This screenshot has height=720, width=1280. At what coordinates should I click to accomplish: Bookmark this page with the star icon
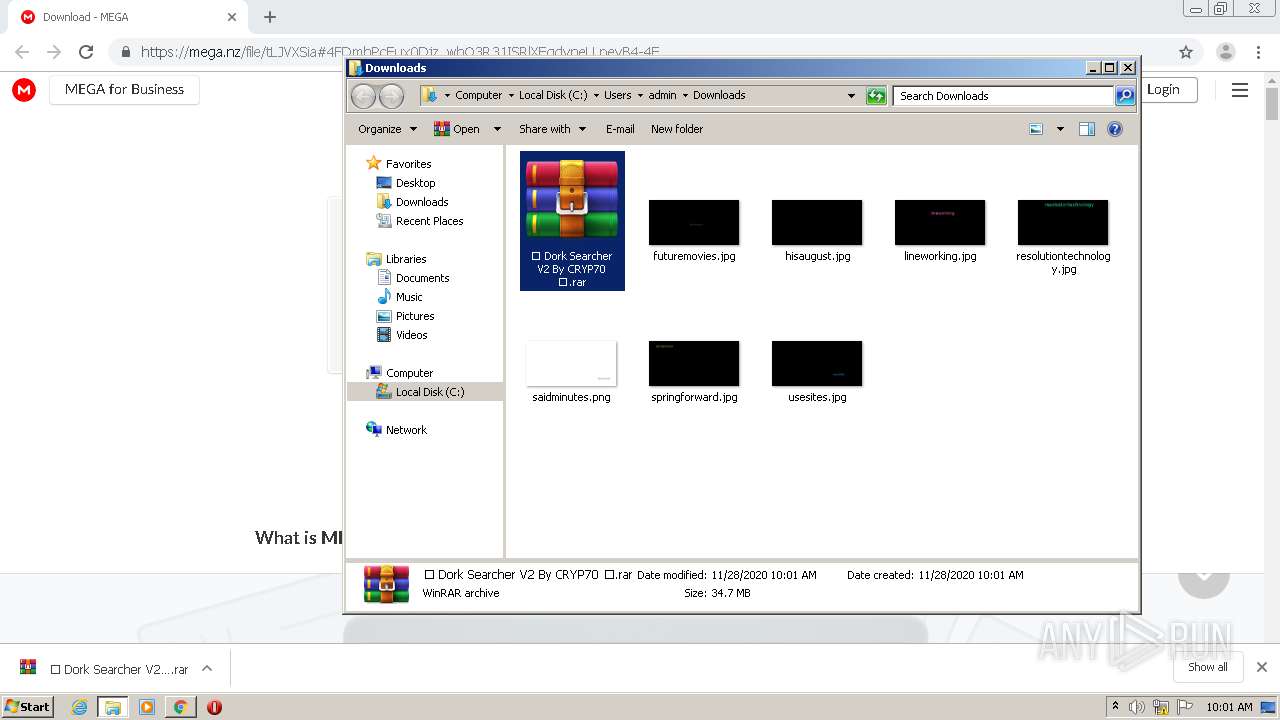point(1186,52)
